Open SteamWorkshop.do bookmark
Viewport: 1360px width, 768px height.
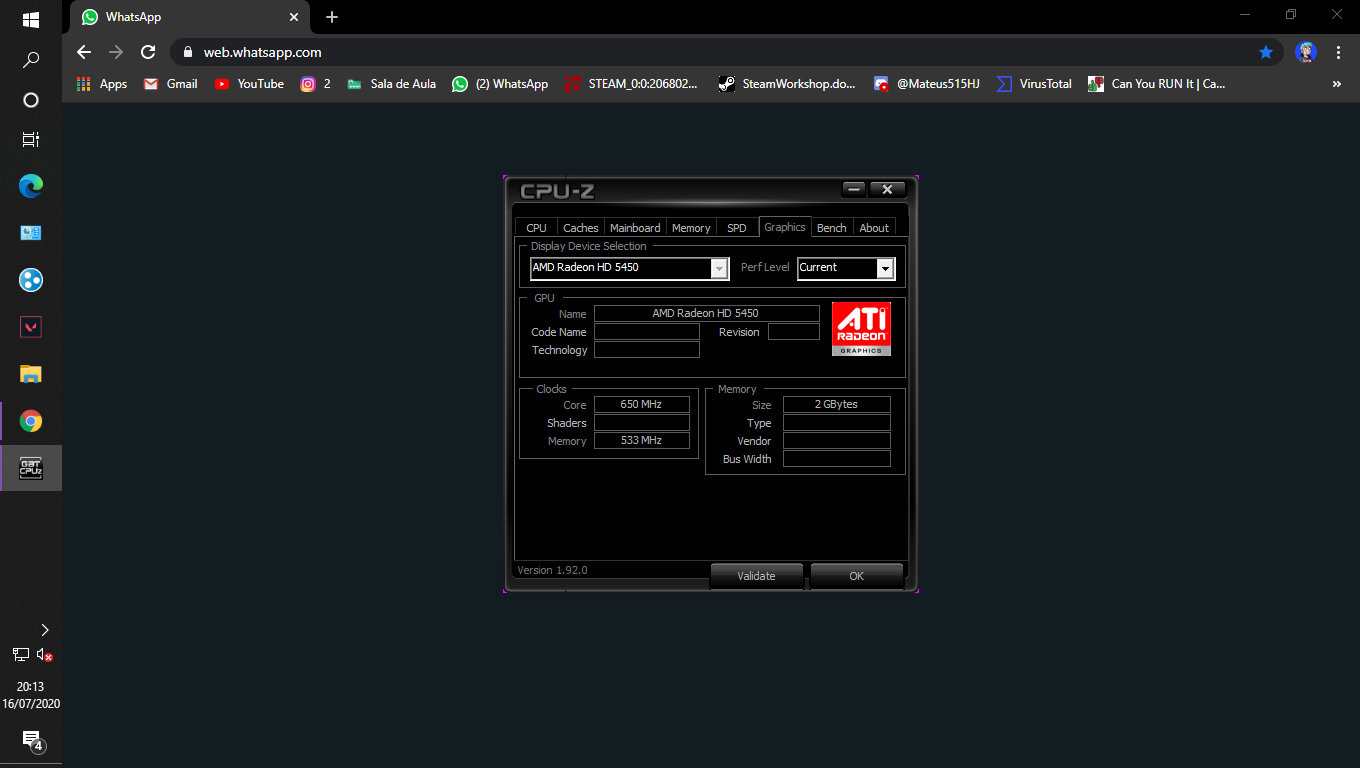pos(787,84)
